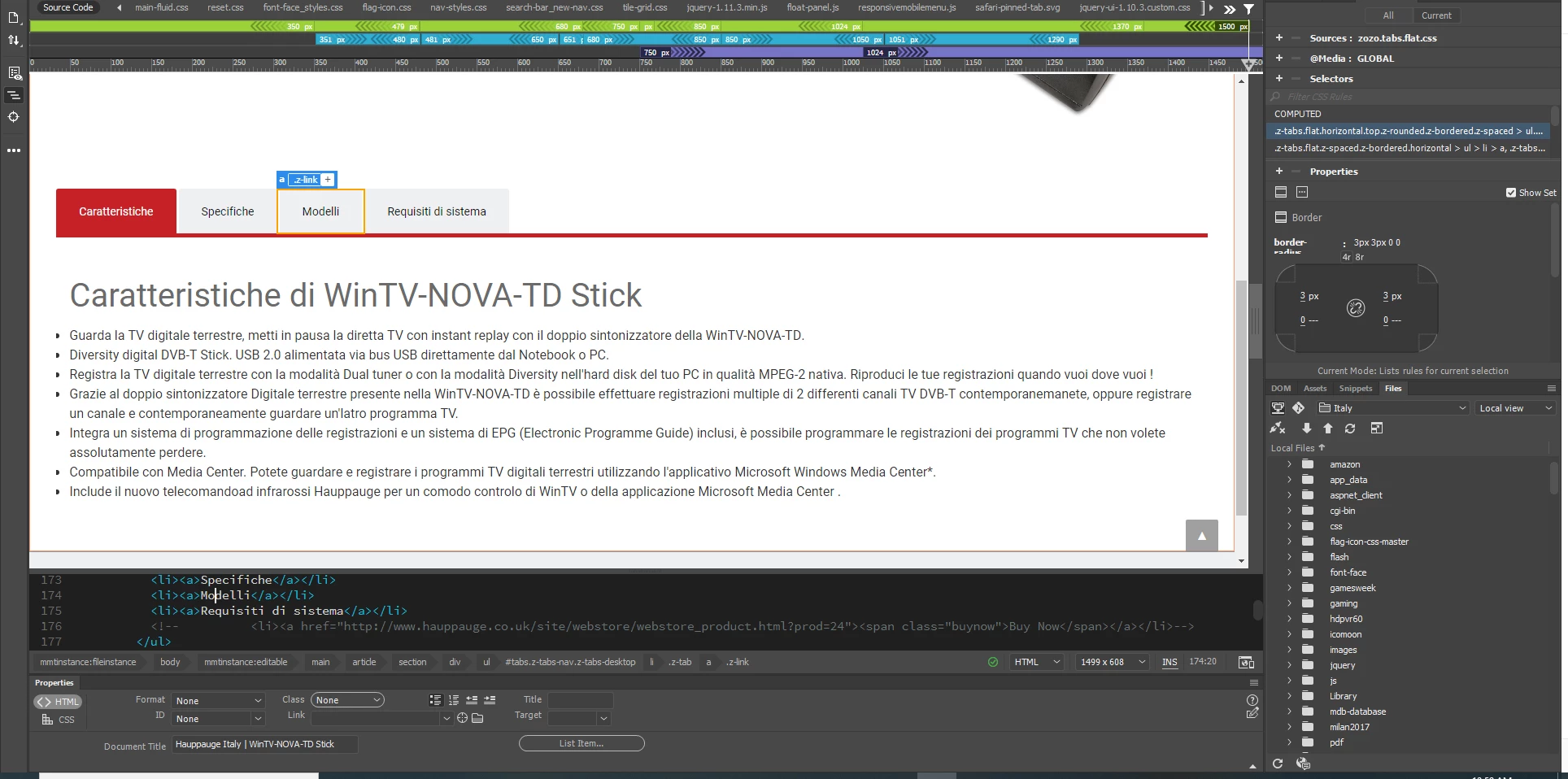Open the Snippets panel tab

1355,389
